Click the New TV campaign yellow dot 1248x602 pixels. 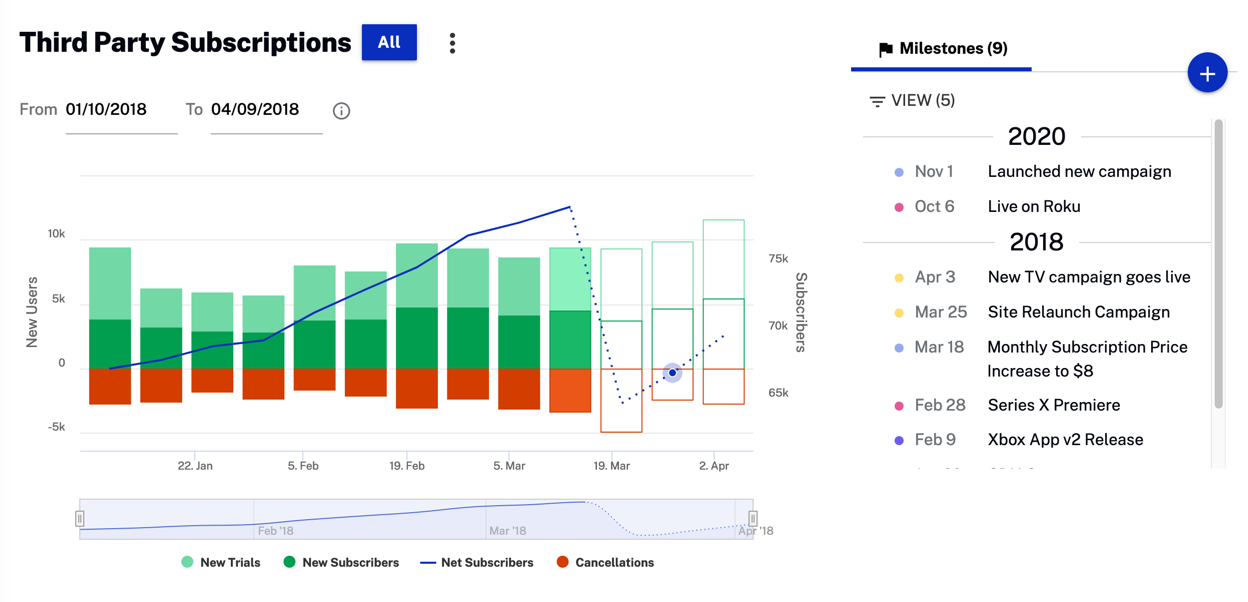point(899,278)
